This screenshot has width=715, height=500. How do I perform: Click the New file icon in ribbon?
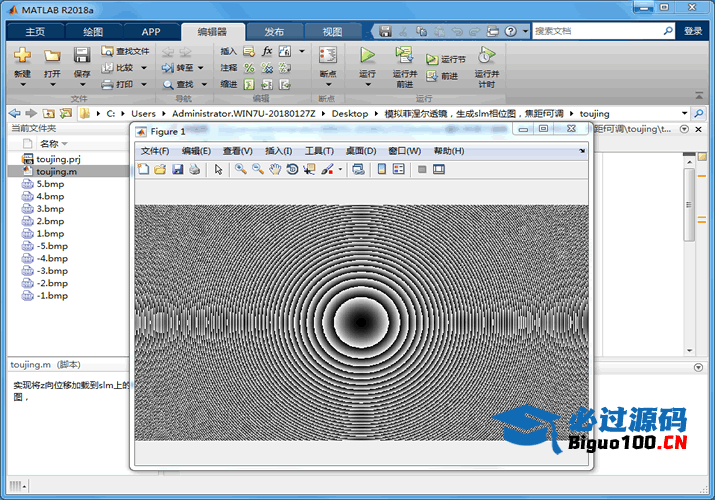(x=22, y=56)
